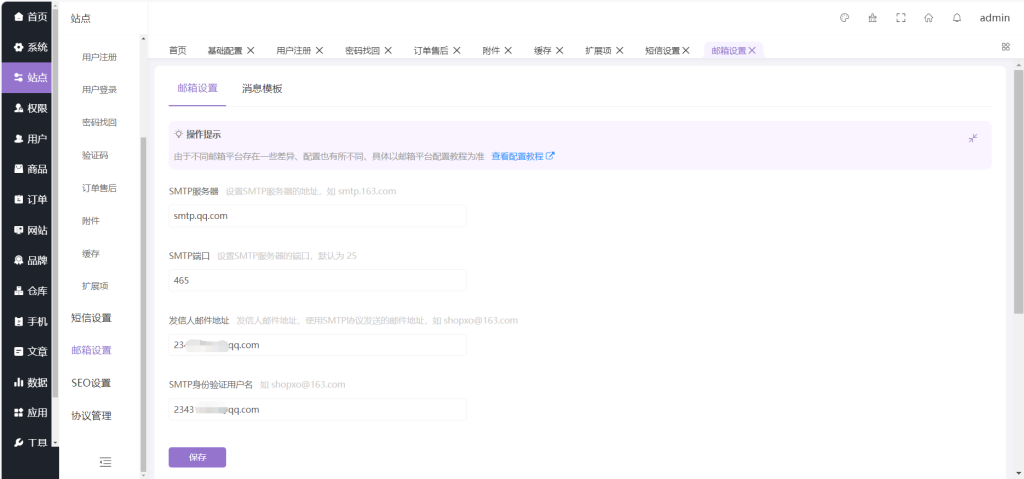Click the SMTP身份验证用户名 input field

pyautogui.click(x=317, y=410)
